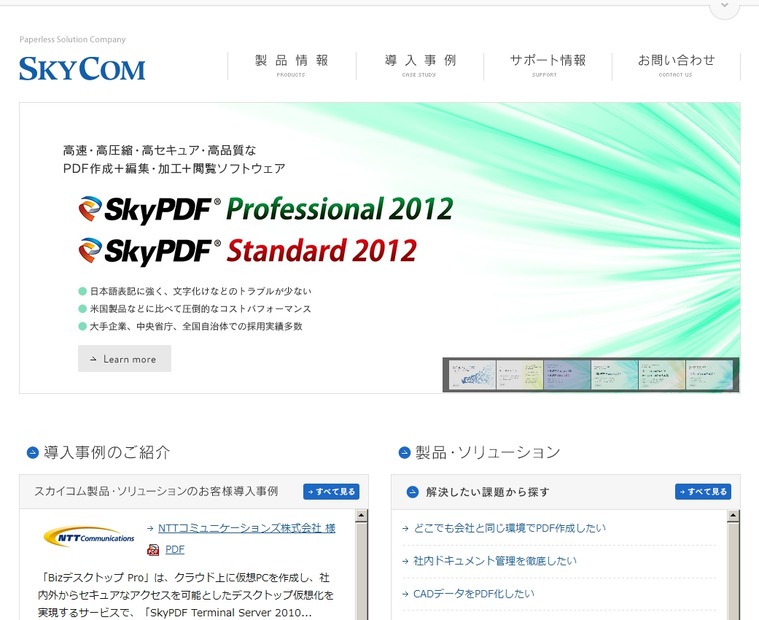Click the 大手企業、中央省庁 bullet text
Image resolution: width=759 pixels, height=620 pixels.
point(196,326)
